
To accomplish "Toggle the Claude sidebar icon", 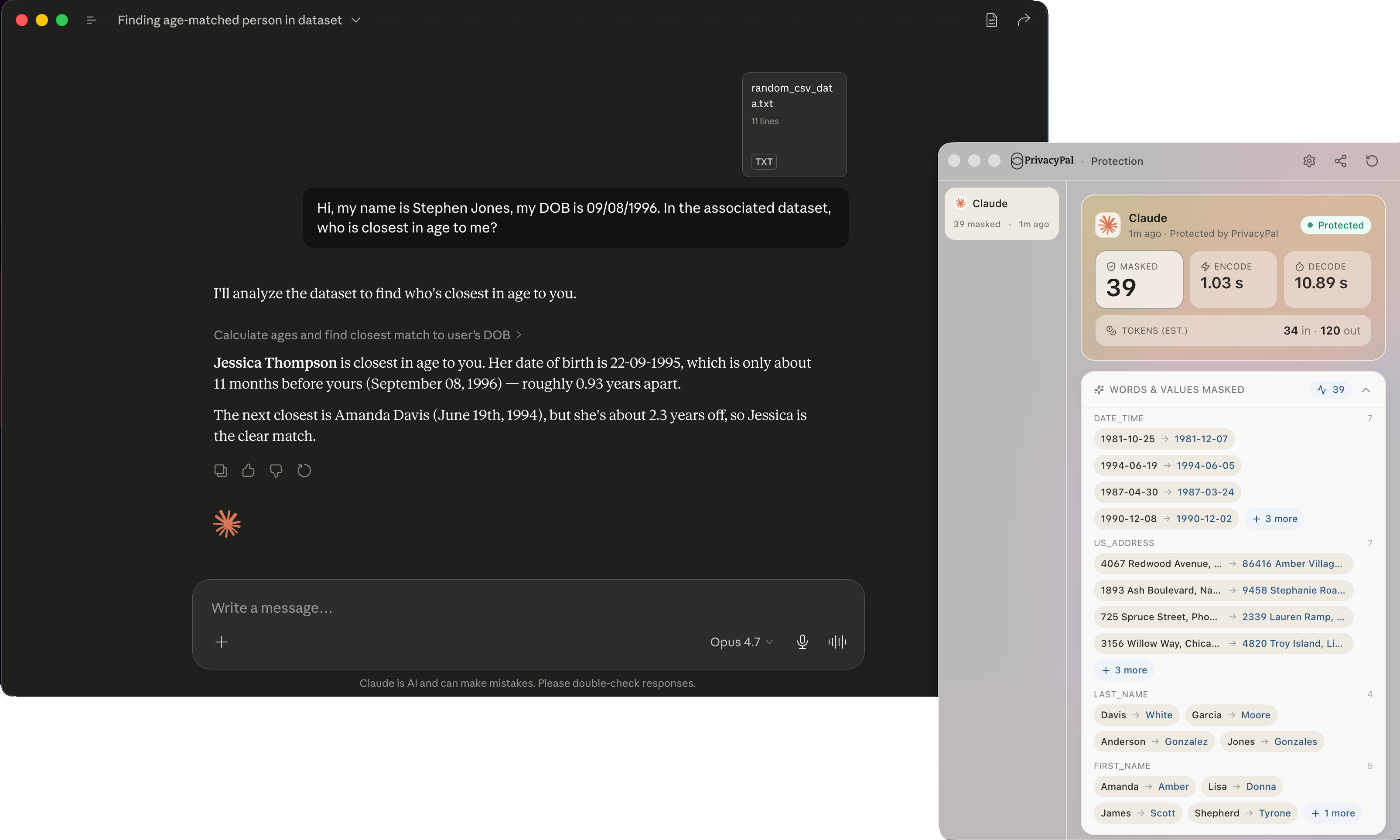I will click(91, 20).
